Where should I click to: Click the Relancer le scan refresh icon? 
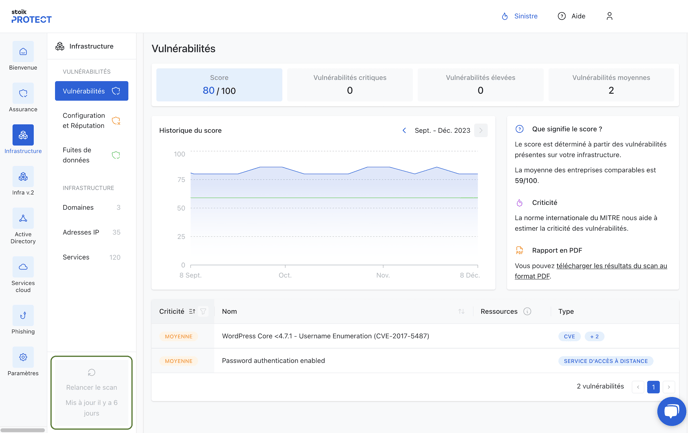click(91, 372)
